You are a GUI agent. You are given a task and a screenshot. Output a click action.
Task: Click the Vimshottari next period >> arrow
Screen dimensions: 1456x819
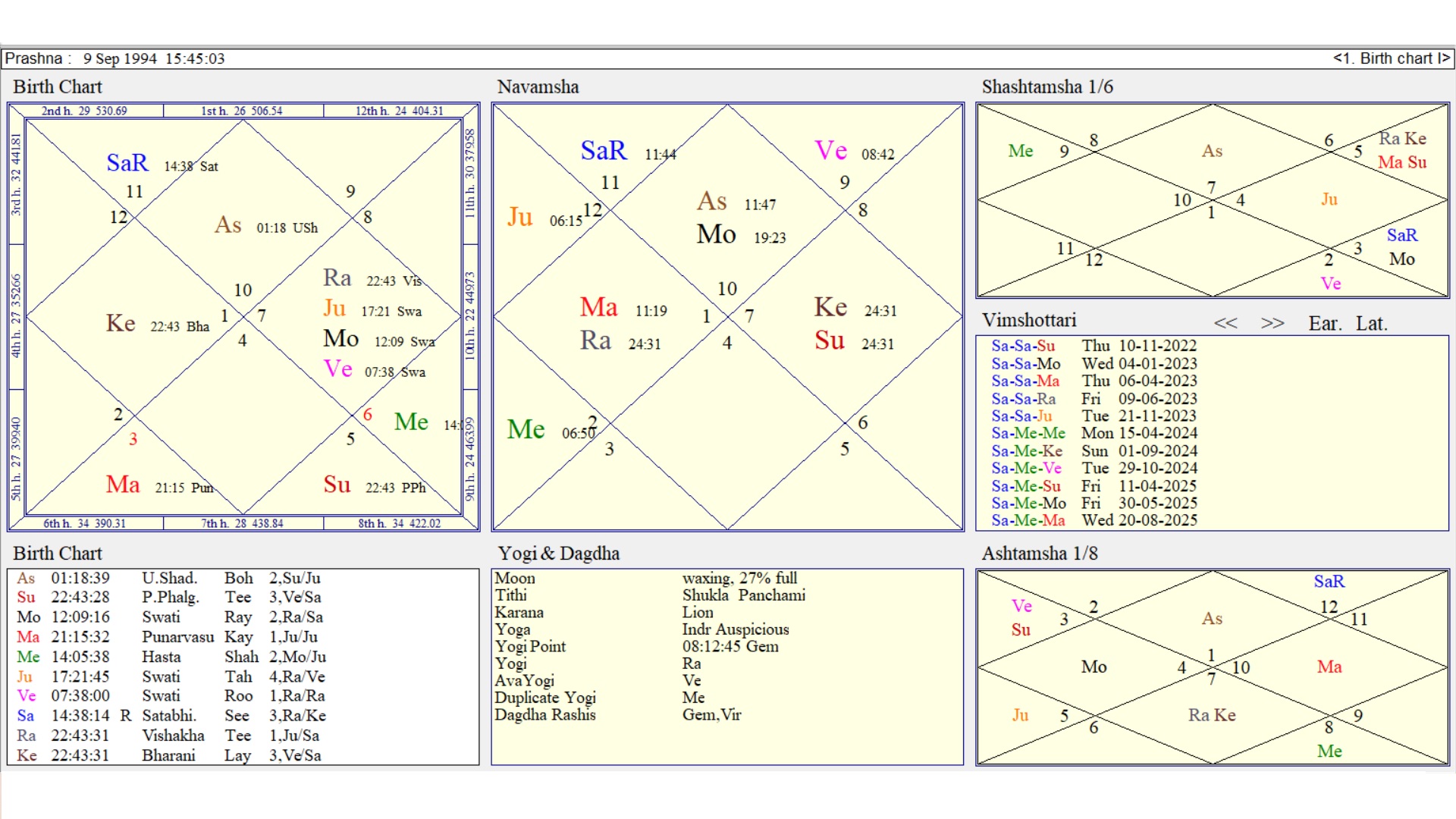click(x=1272, y=324)
